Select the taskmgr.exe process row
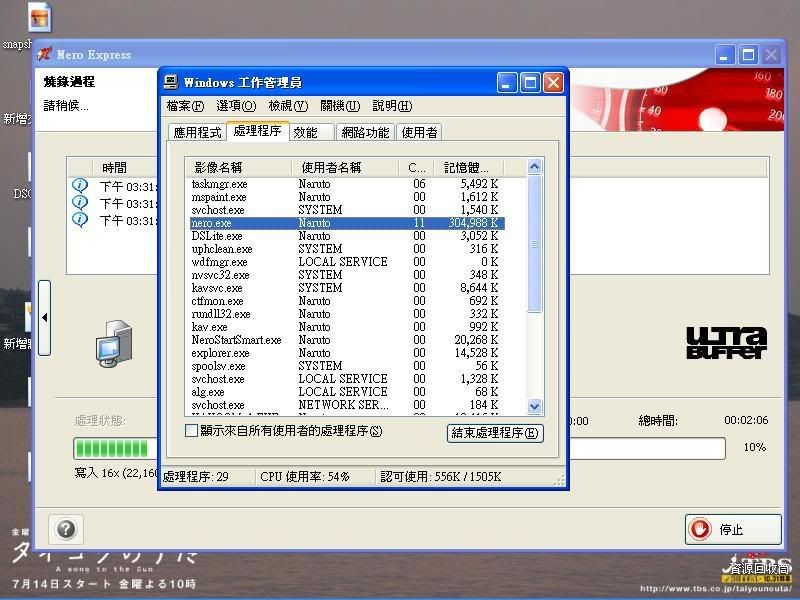800x600 pixels. (345, 184)
